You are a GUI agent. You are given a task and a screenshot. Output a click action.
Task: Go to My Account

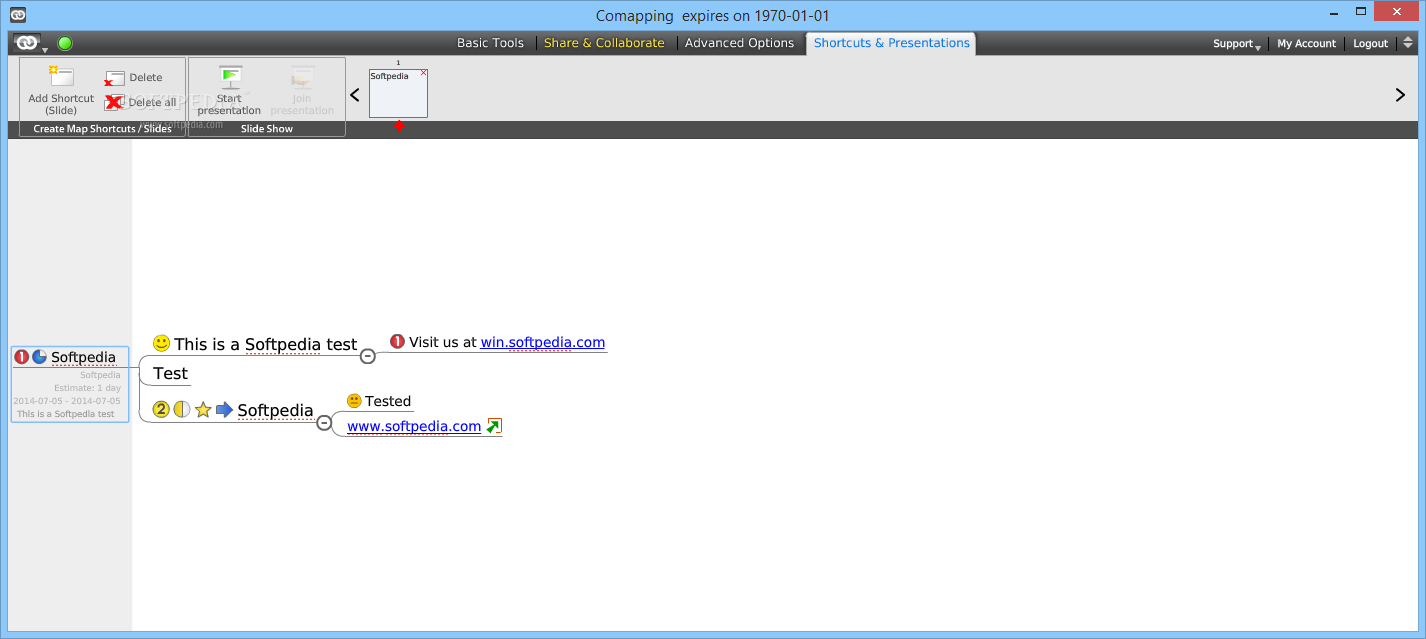pos(1306,44)
